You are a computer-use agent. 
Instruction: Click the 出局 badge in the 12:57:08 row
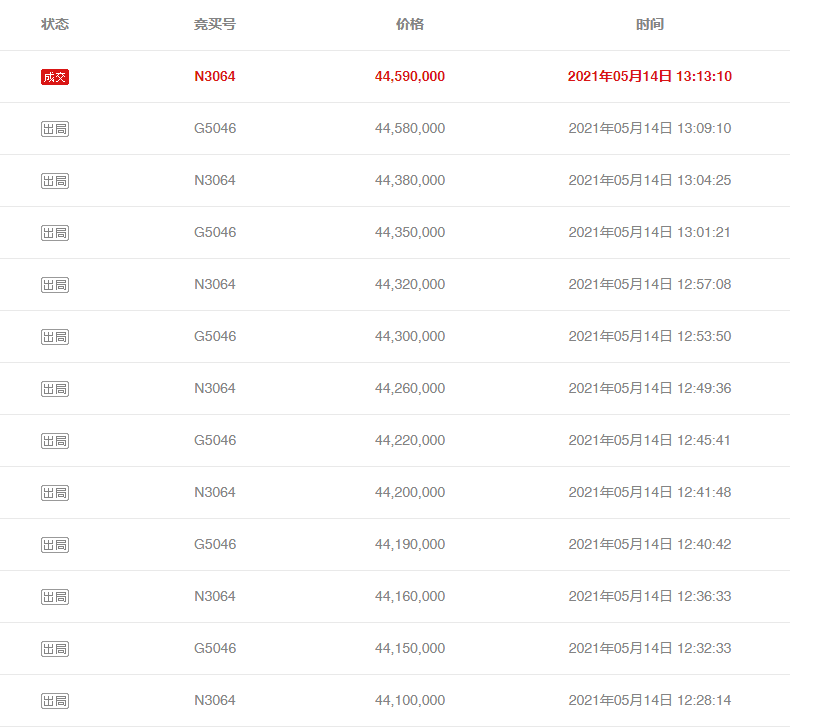coord(55,285)
